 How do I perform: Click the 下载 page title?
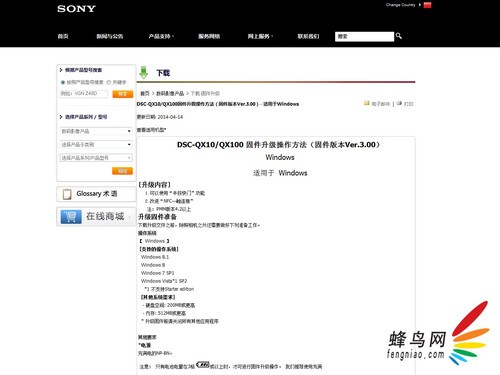coord(163,73)
